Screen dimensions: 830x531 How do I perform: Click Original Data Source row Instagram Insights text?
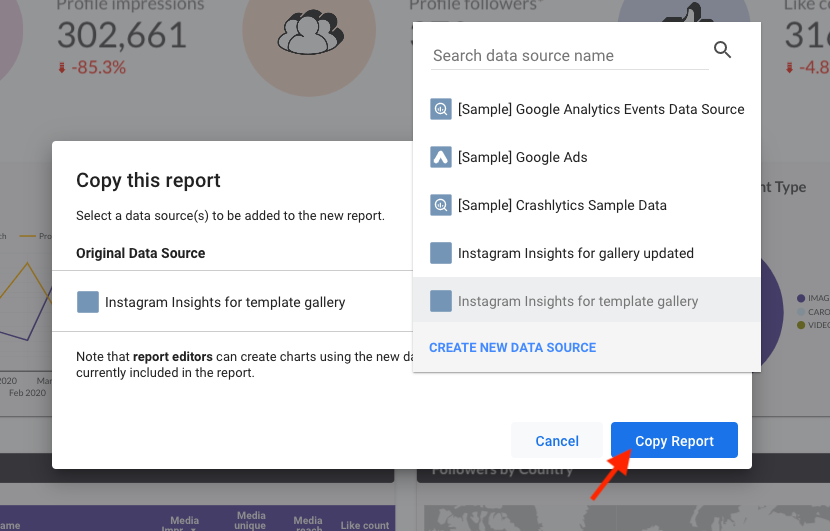click(225, 302)
